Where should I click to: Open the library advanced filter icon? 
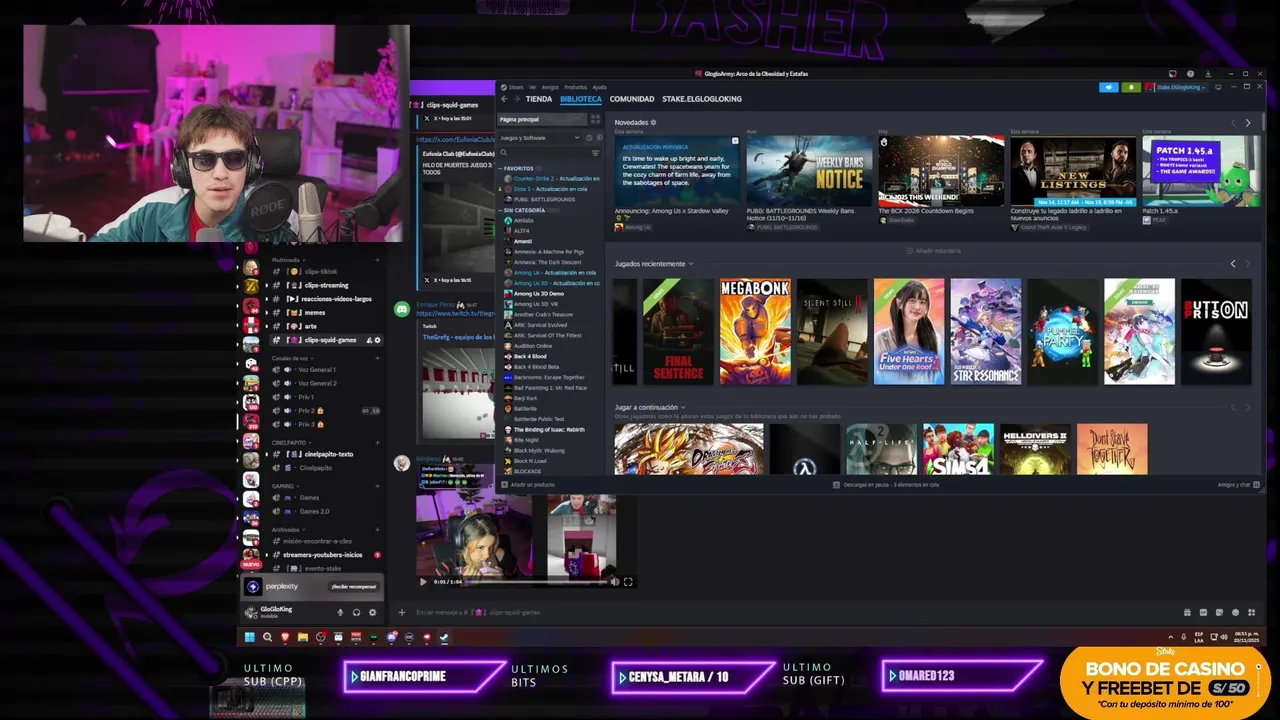pyautogui.click(x=595, y=153)
